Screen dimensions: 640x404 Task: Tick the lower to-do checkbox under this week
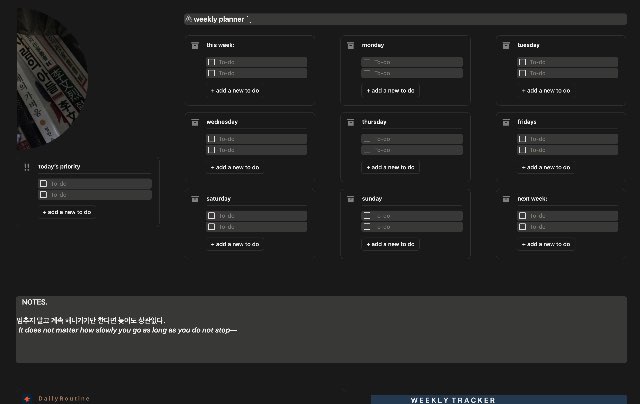click(x=211, y=73)
